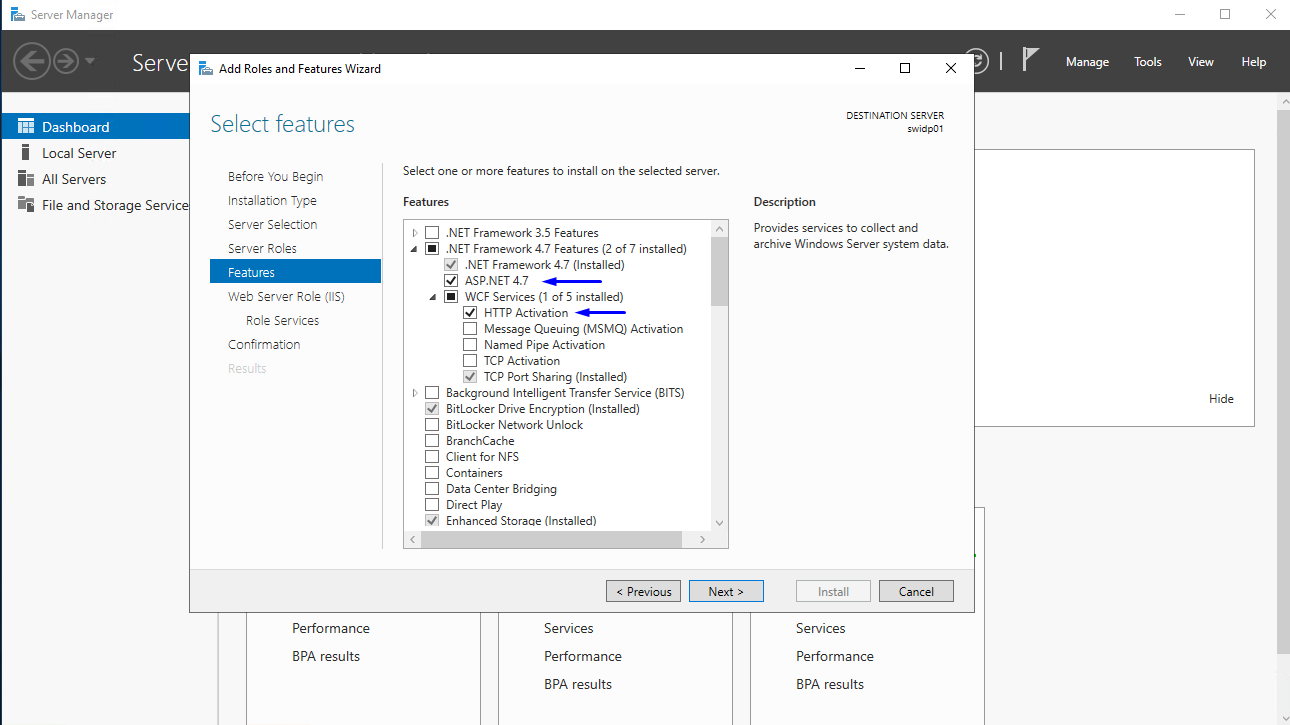Screen dimensions: 1290x725
Task: Check the Data Center Bridging checkbox
Action: click(x=432, y=489)
